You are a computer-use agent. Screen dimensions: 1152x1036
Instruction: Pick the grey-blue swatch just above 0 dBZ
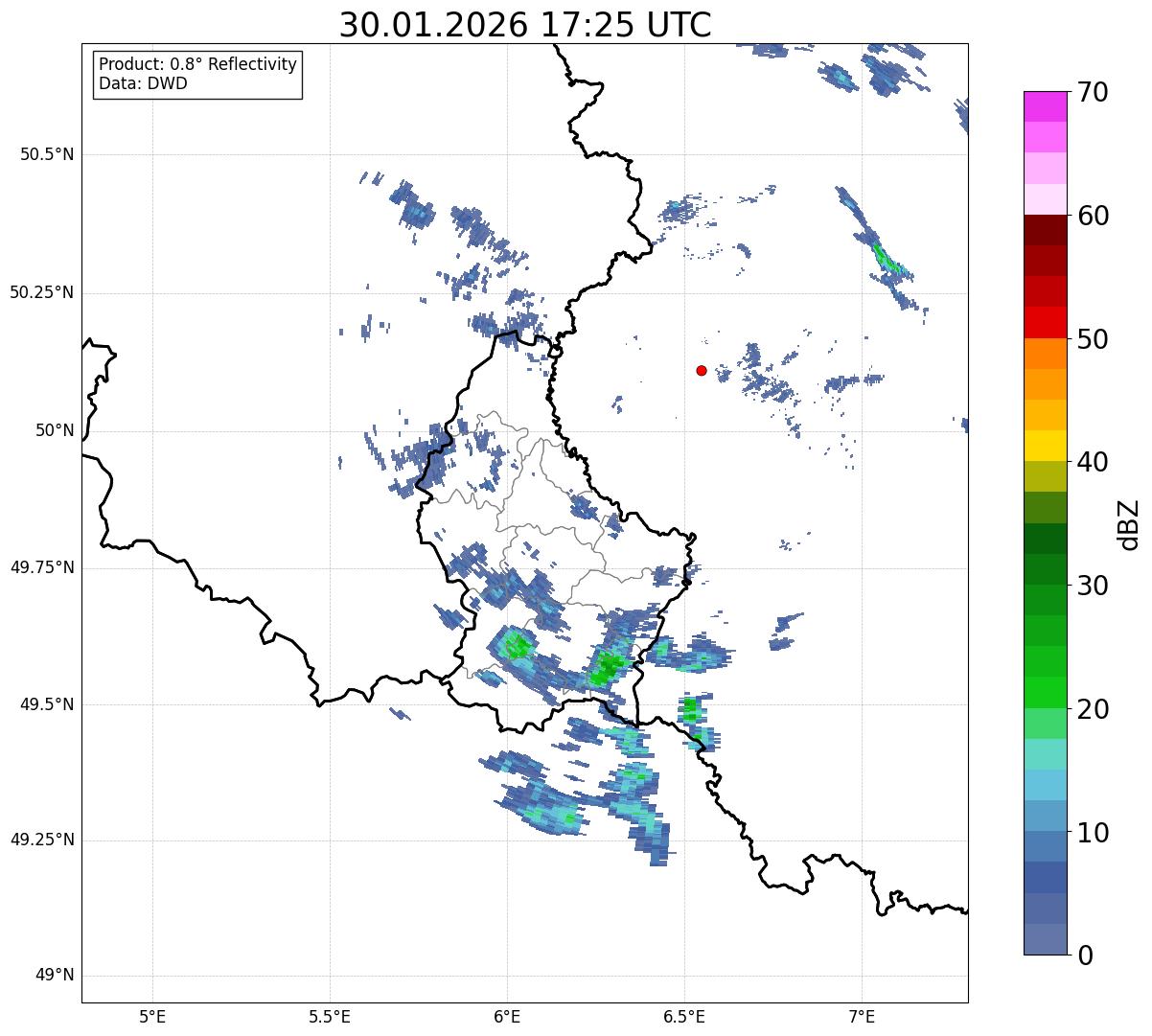point(1045,939)
